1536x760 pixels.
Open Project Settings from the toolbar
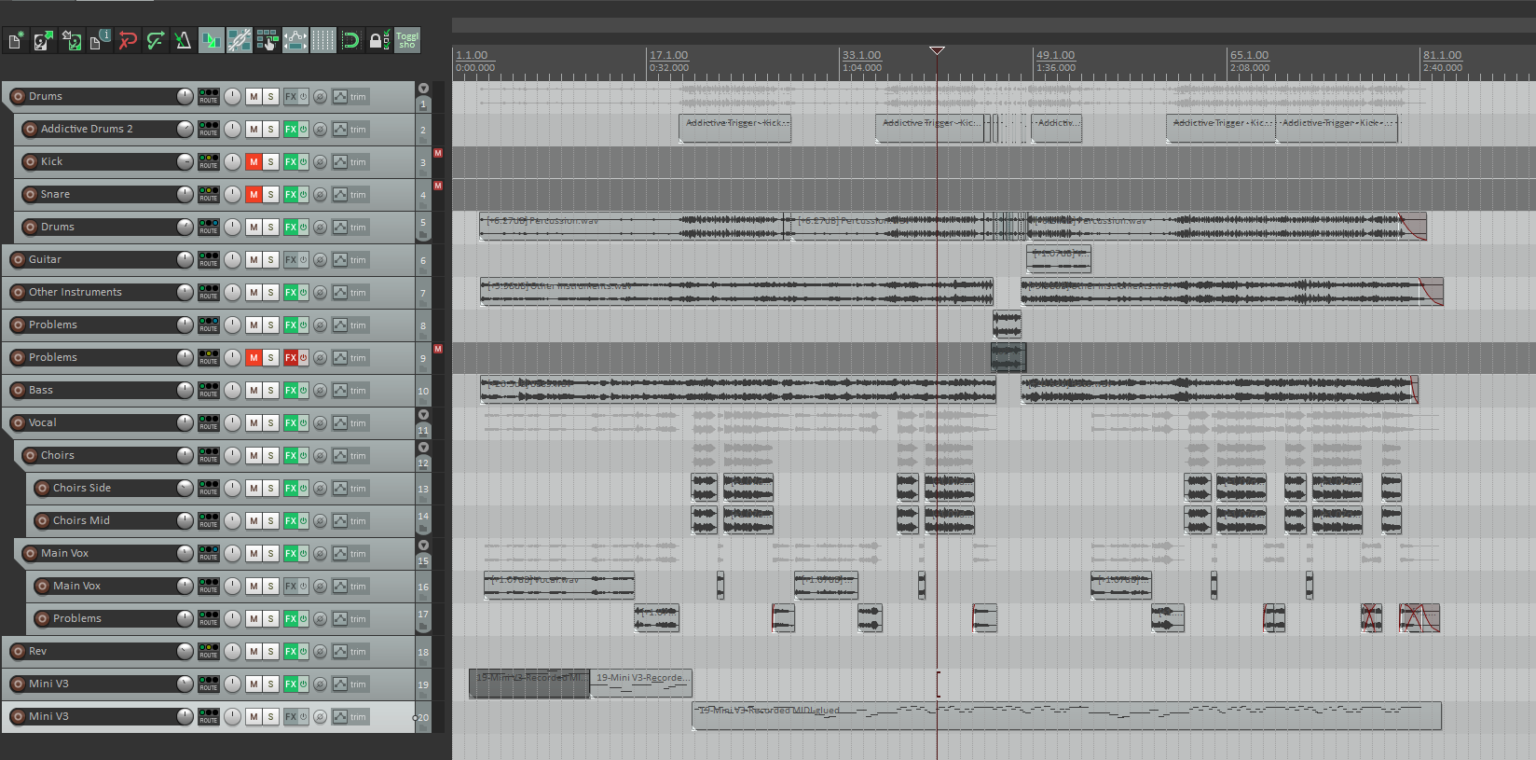(x=99, y=41)
